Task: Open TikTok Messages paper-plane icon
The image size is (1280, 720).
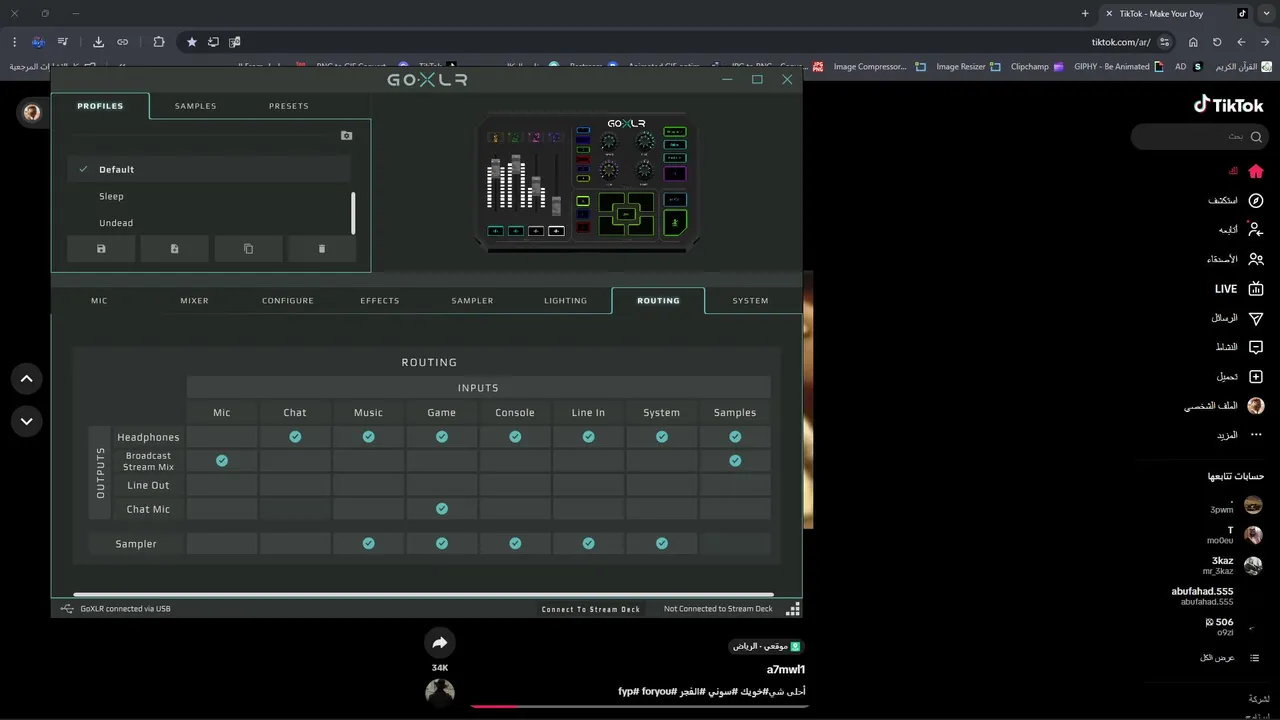Action: [x=1256, y=318]
